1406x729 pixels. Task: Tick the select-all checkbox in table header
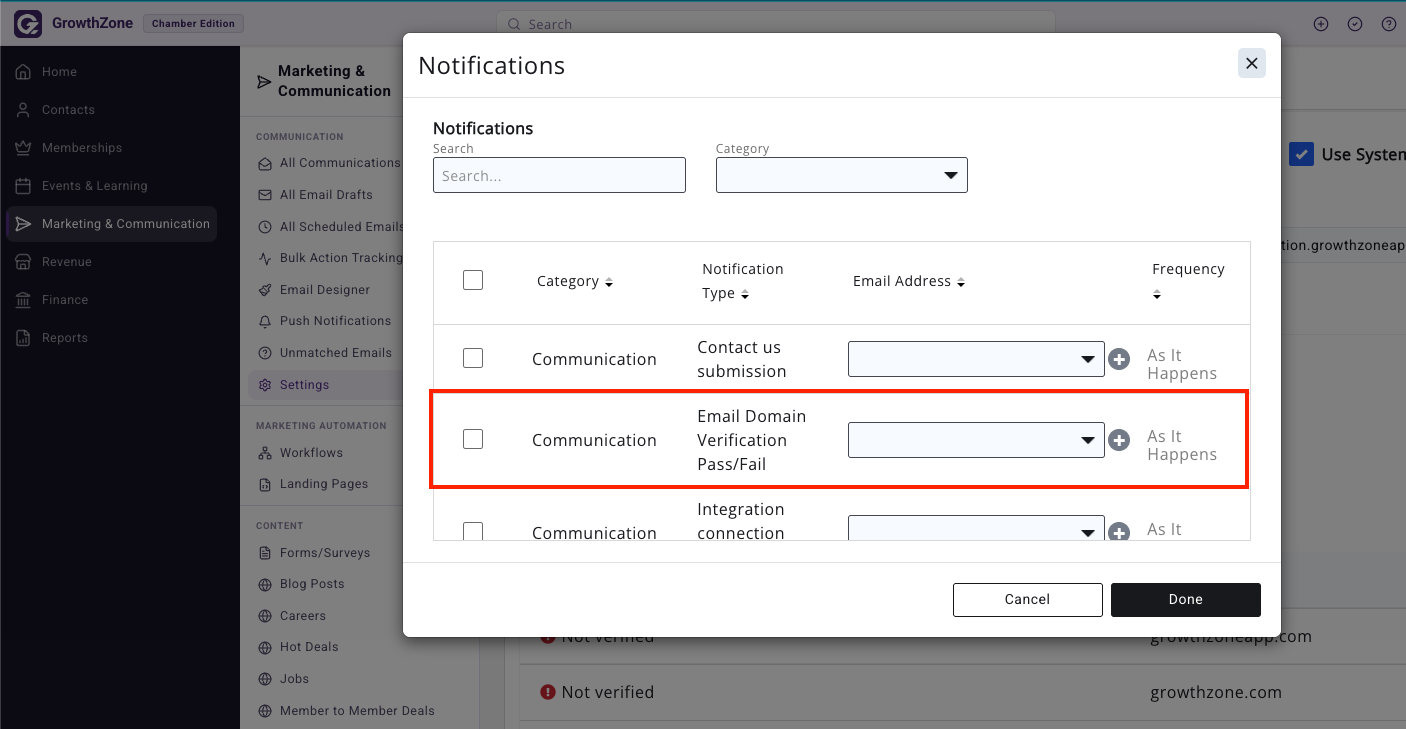[x=473, y=280]
